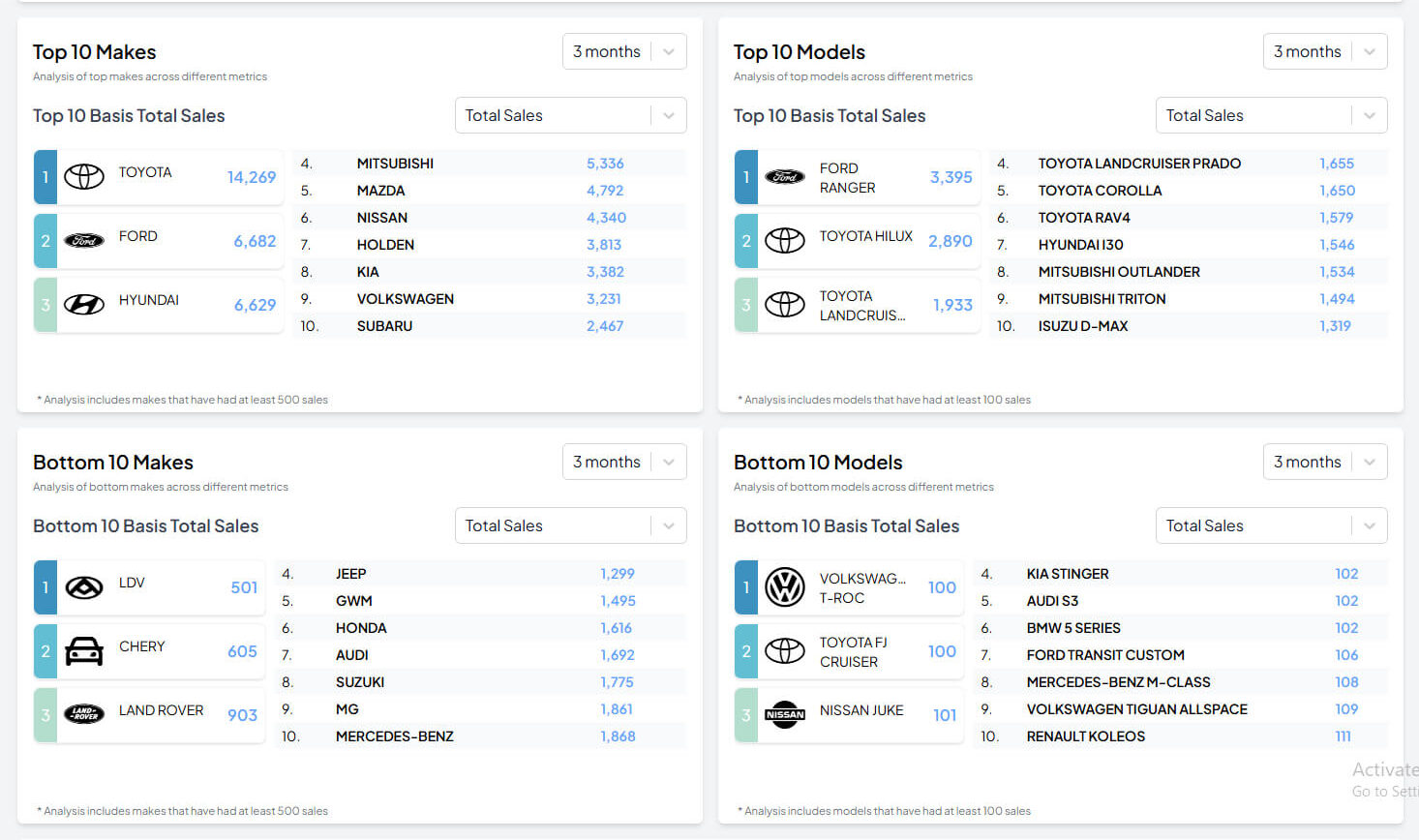Click the CHERY make name
1419x840 pixels.
pos(142,646)
